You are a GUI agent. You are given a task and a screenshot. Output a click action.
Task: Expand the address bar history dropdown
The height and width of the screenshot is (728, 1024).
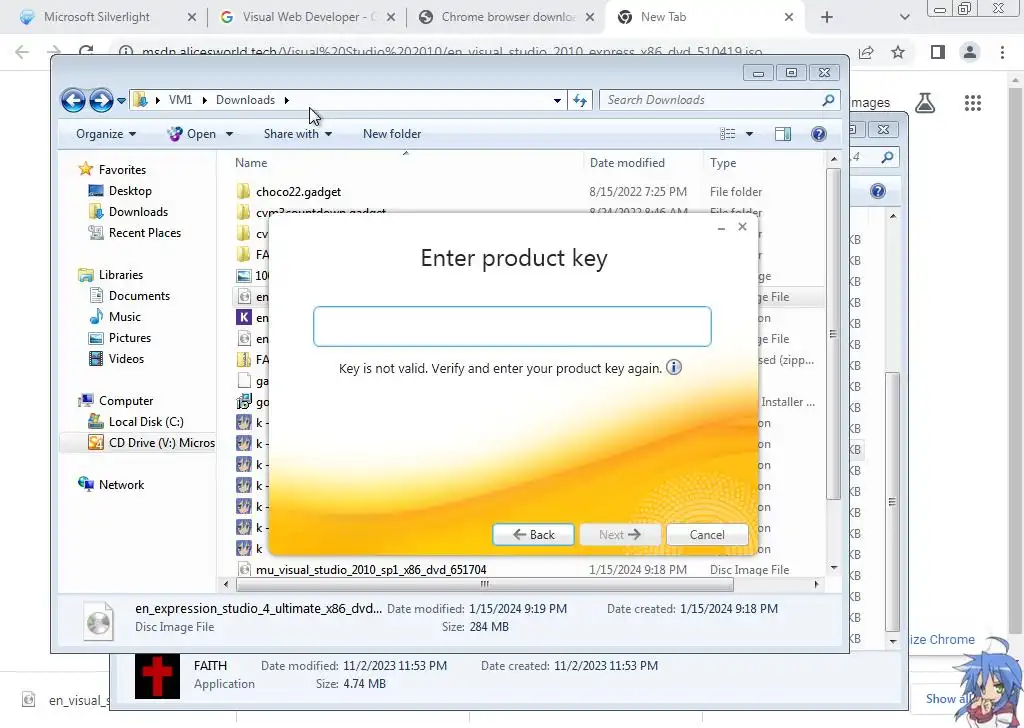(557, 100)
